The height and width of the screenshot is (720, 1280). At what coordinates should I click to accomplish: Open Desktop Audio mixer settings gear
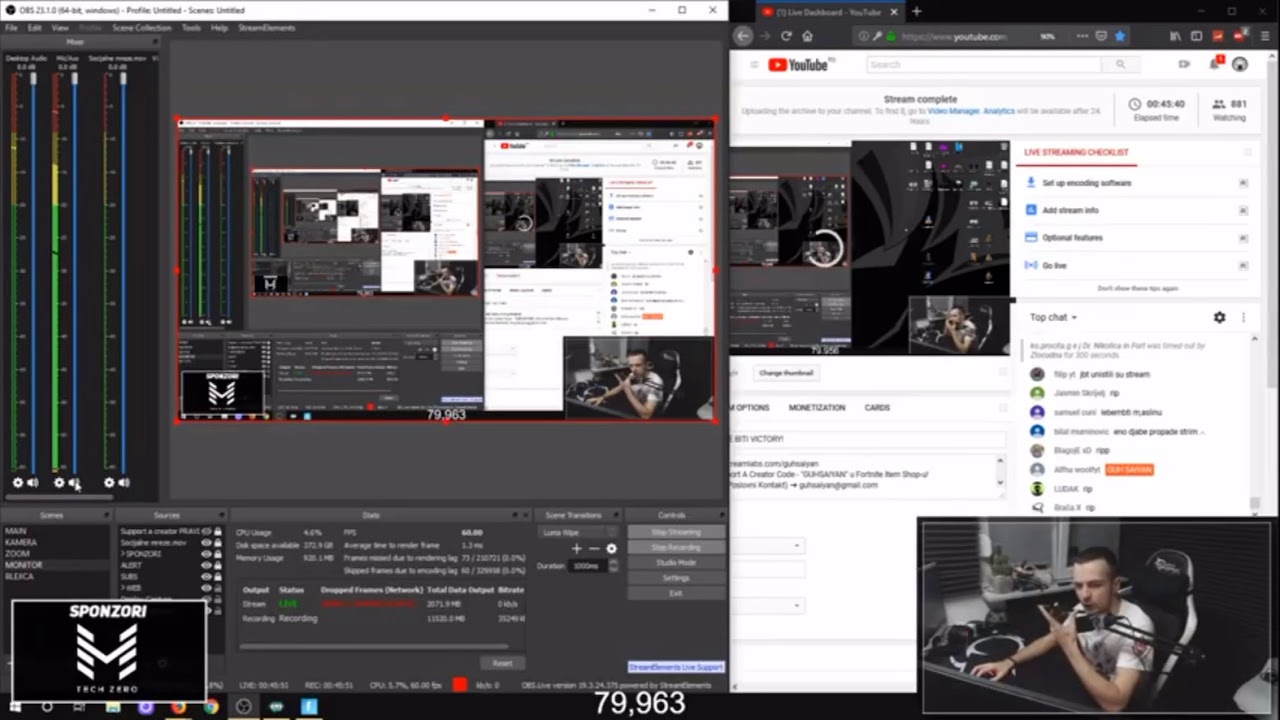[17, 483]
